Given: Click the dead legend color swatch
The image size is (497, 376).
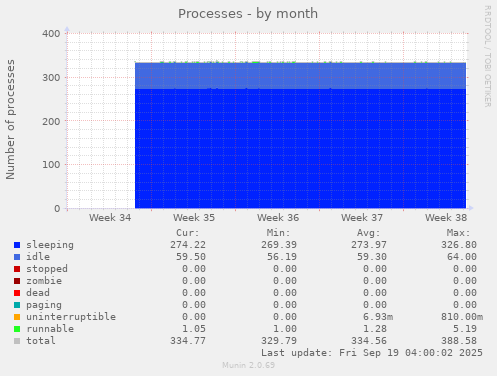Looking at the screenshot, I should pos(17,293).
